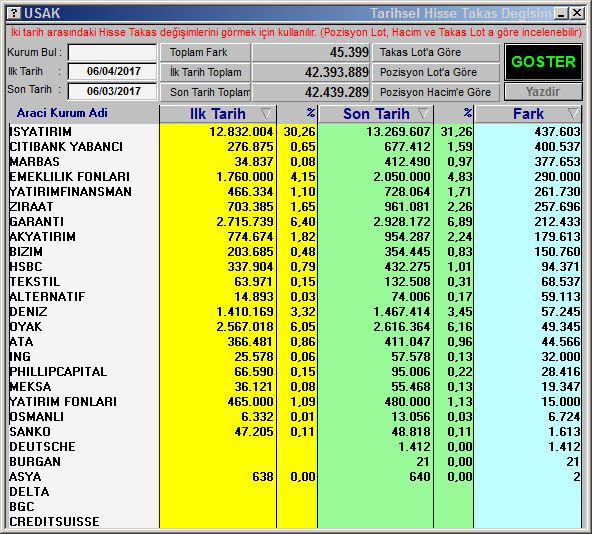Click Son Tarih value 13.269.607
The height and width of the screenshot is (534, 592).
[398, 132]
